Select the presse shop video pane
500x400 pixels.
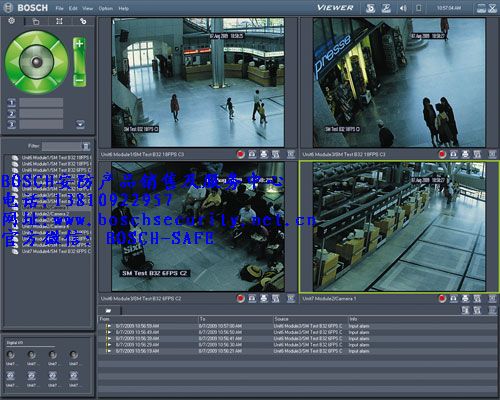(399, 82)
